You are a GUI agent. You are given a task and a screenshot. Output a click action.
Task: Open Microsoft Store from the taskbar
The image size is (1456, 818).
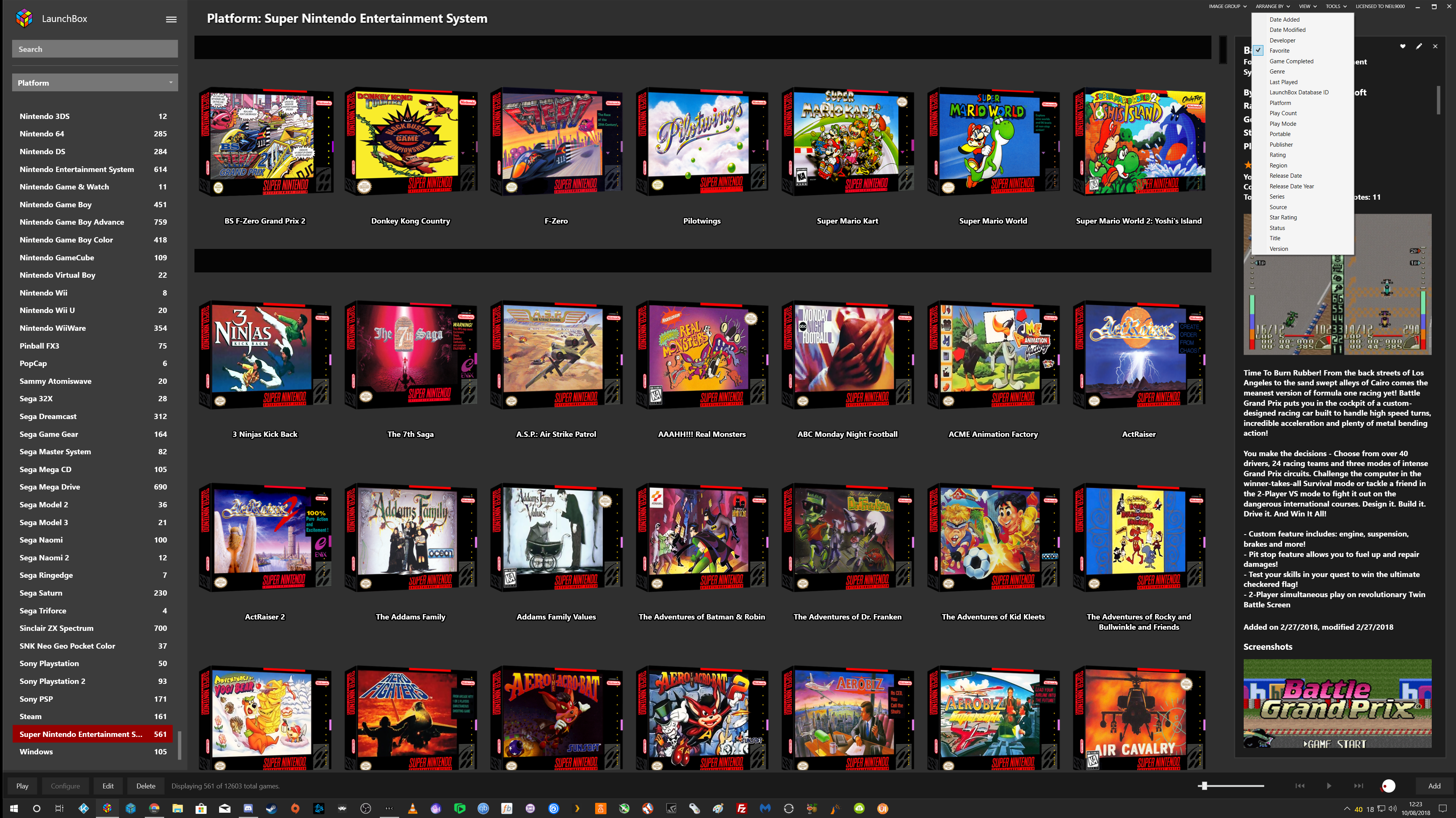coord(201,809)
